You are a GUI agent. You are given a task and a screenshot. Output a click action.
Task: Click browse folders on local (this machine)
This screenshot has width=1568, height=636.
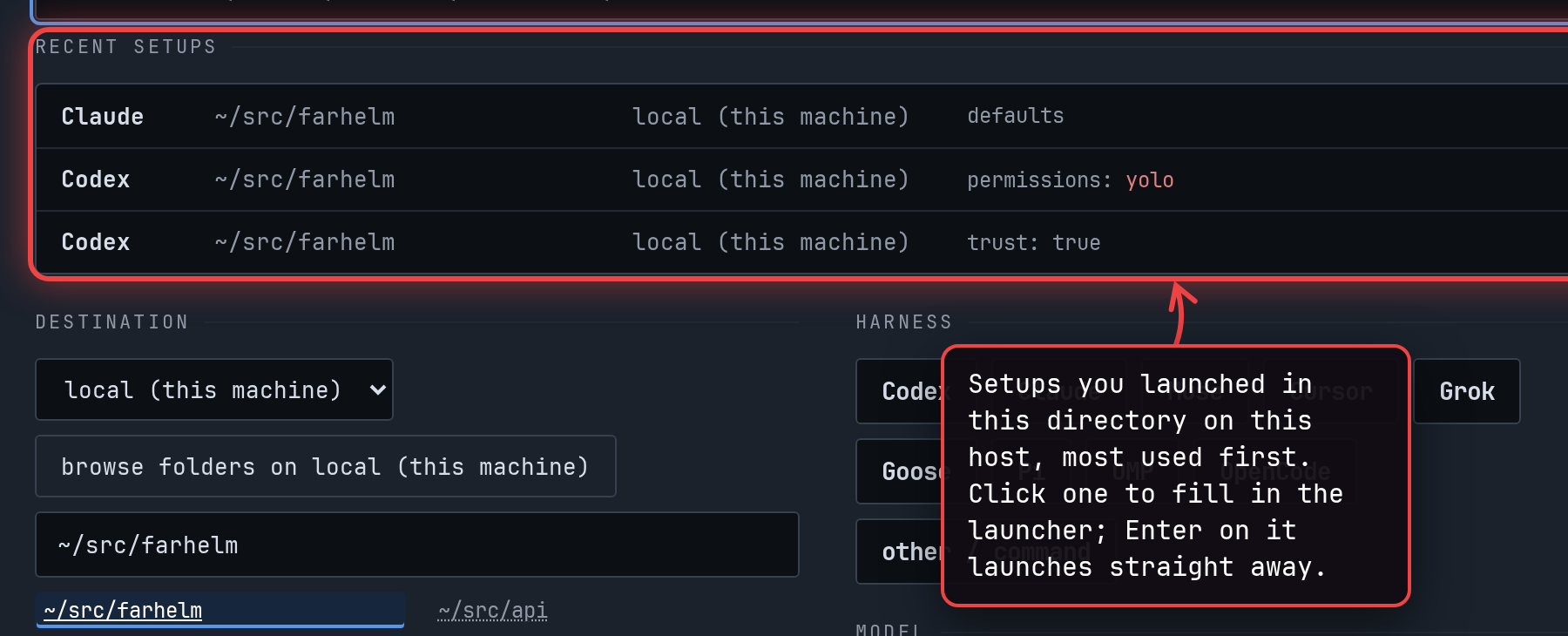click(326, 466)
